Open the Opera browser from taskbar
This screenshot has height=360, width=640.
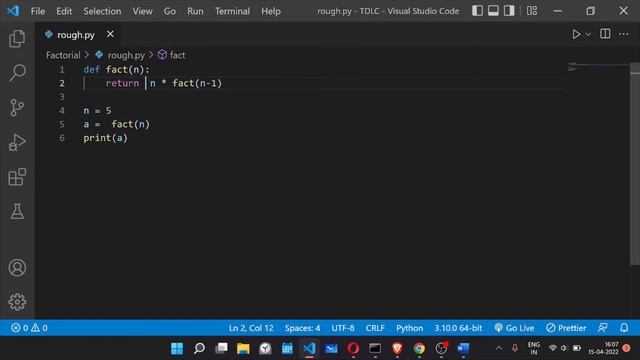point(353,349)
